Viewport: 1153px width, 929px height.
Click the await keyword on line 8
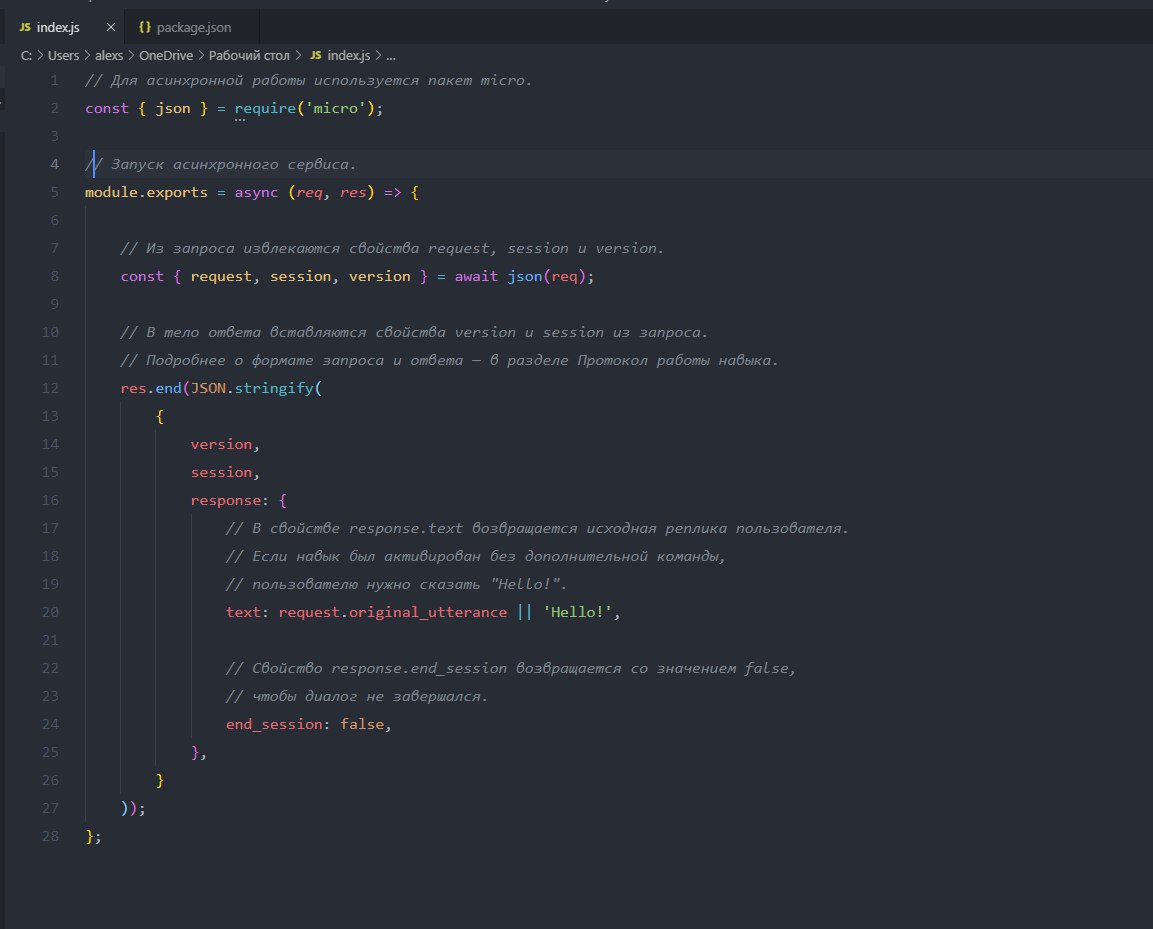click(x=476, y=276)
